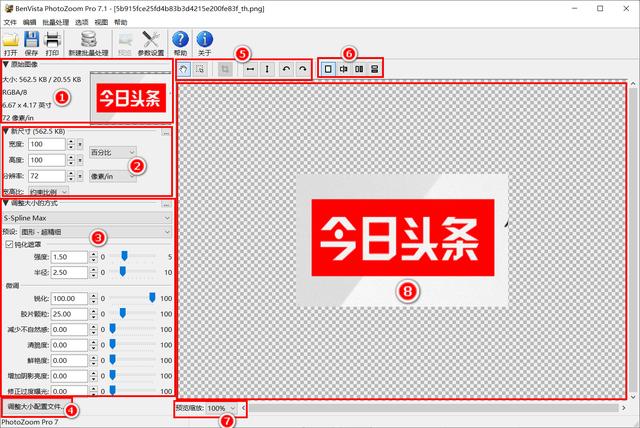Click the 72 像素/in text in image info
The image size is (640, 428).
click(x=18, y=118)
